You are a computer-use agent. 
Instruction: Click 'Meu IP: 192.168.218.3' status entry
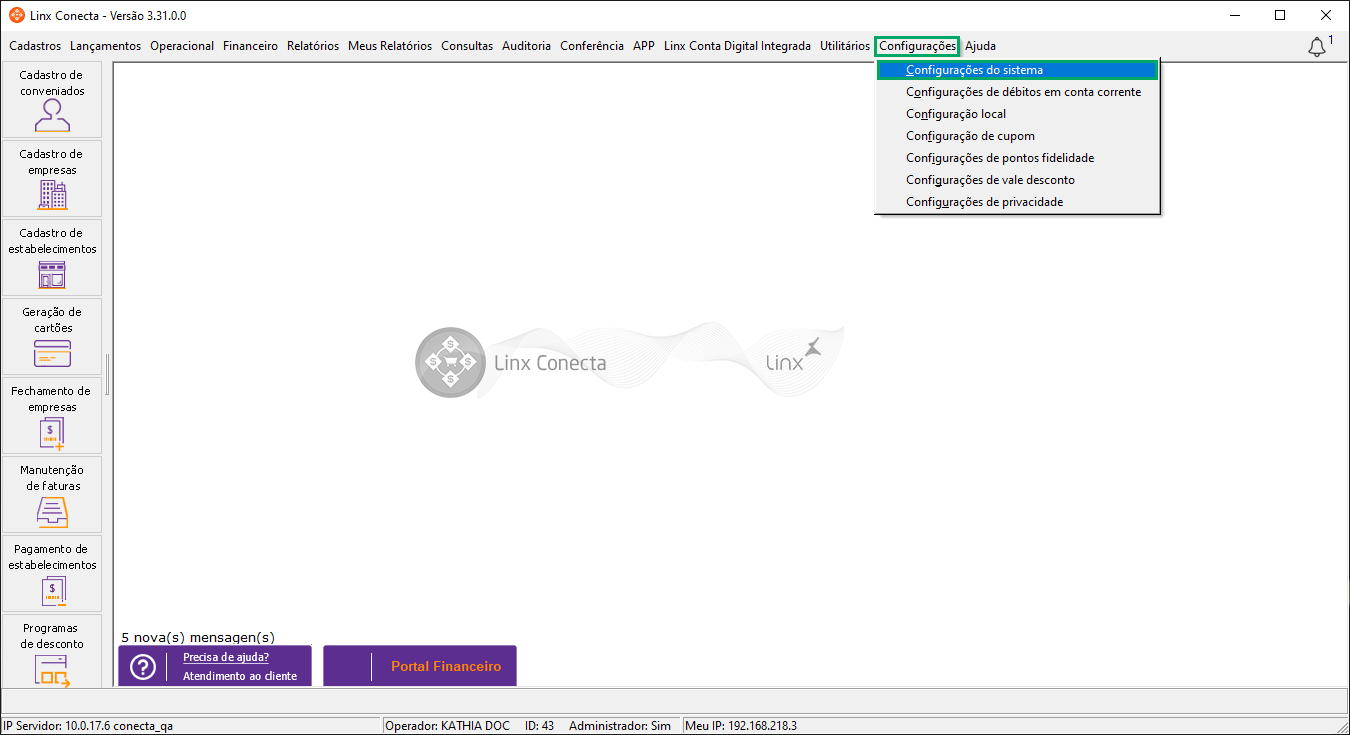(741, 726)
